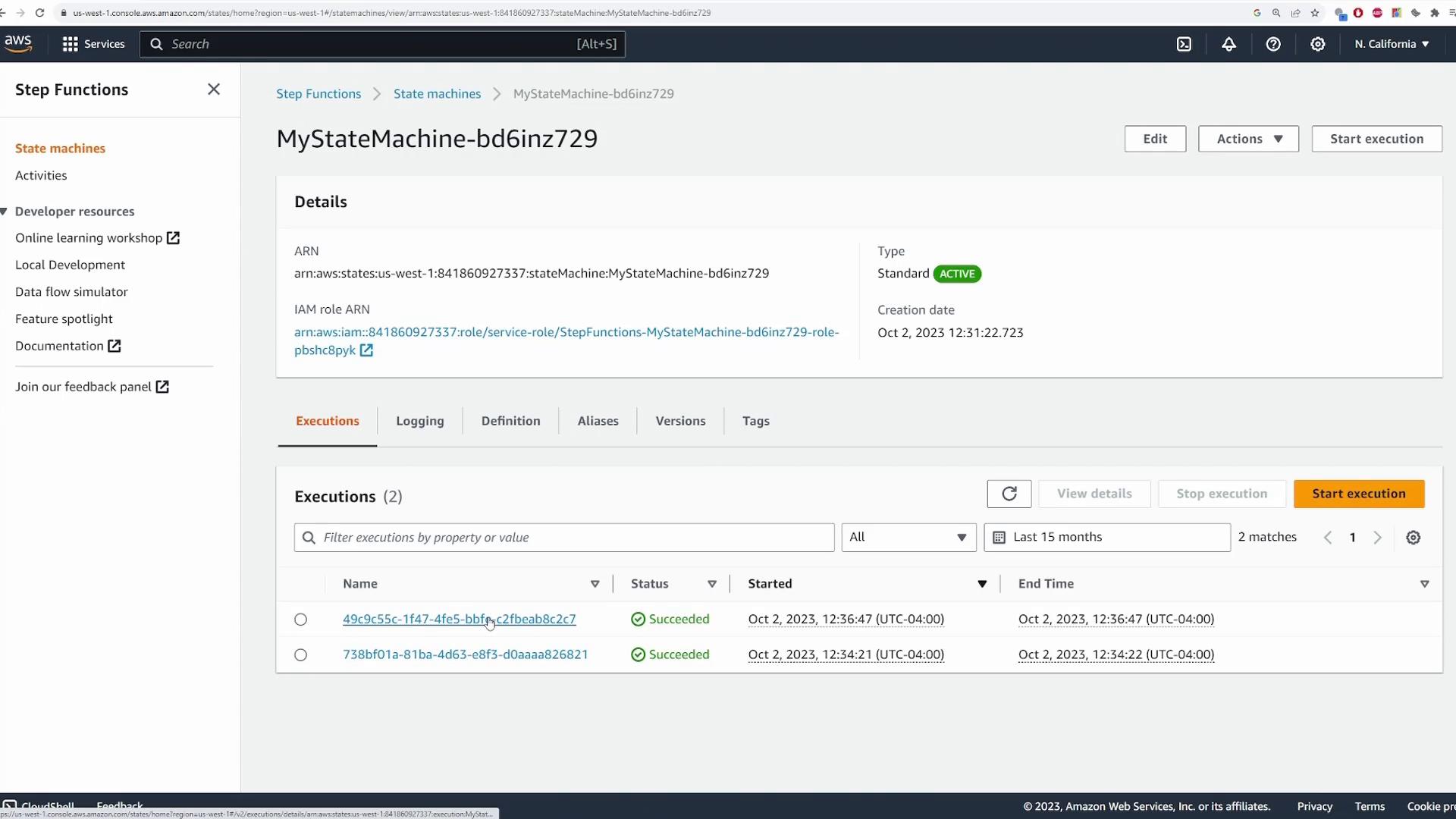Reload the browser page

39,13
